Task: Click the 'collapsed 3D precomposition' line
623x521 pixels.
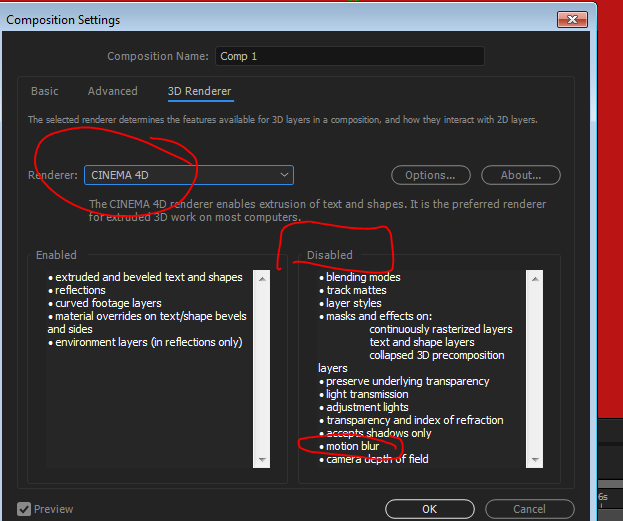Action: tap(437, 355)
